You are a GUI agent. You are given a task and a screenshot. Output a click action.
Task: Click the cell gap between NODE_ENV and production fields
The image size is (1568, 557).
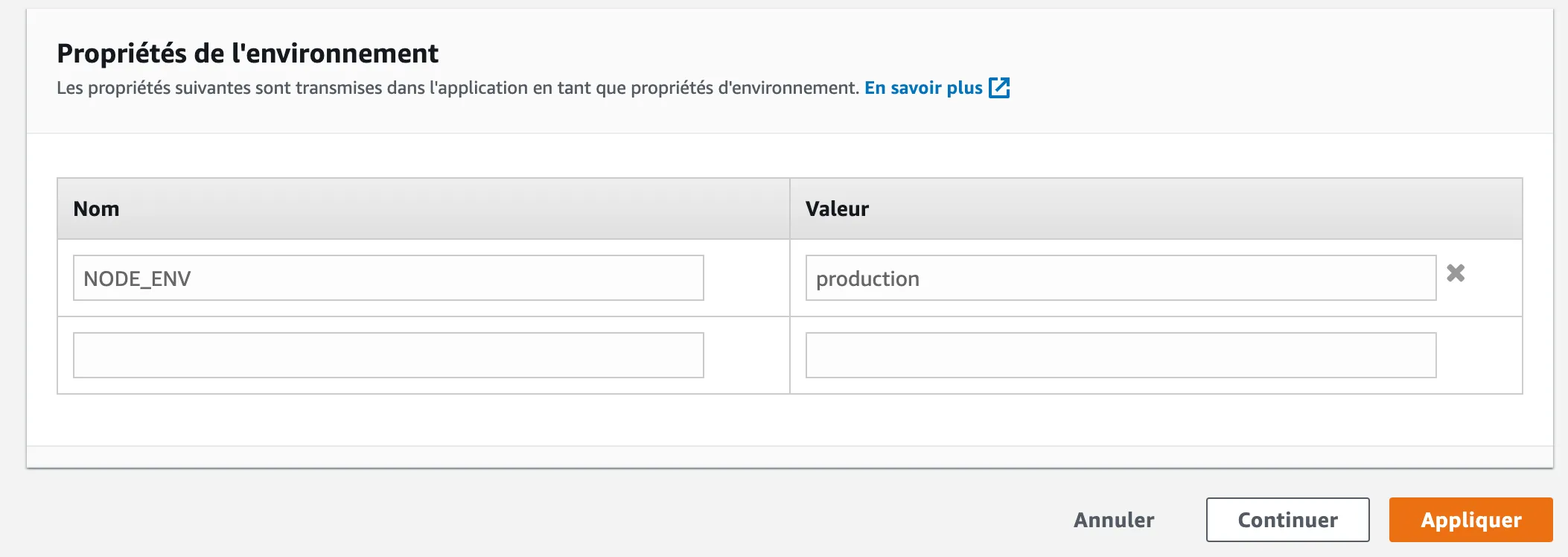coord(746,278)
